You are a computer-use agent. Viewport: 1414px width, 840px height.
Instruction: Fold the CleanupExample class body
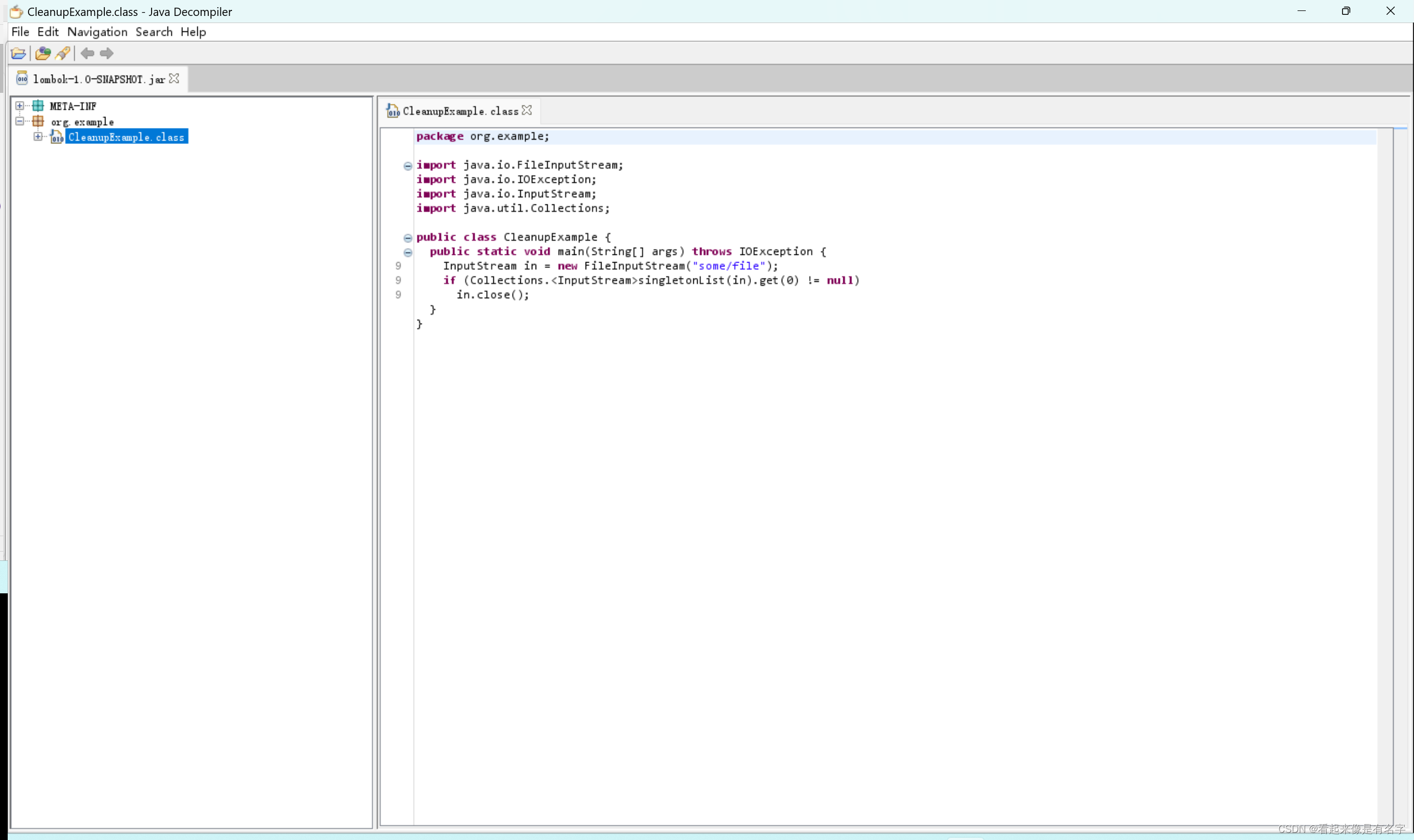408,238
